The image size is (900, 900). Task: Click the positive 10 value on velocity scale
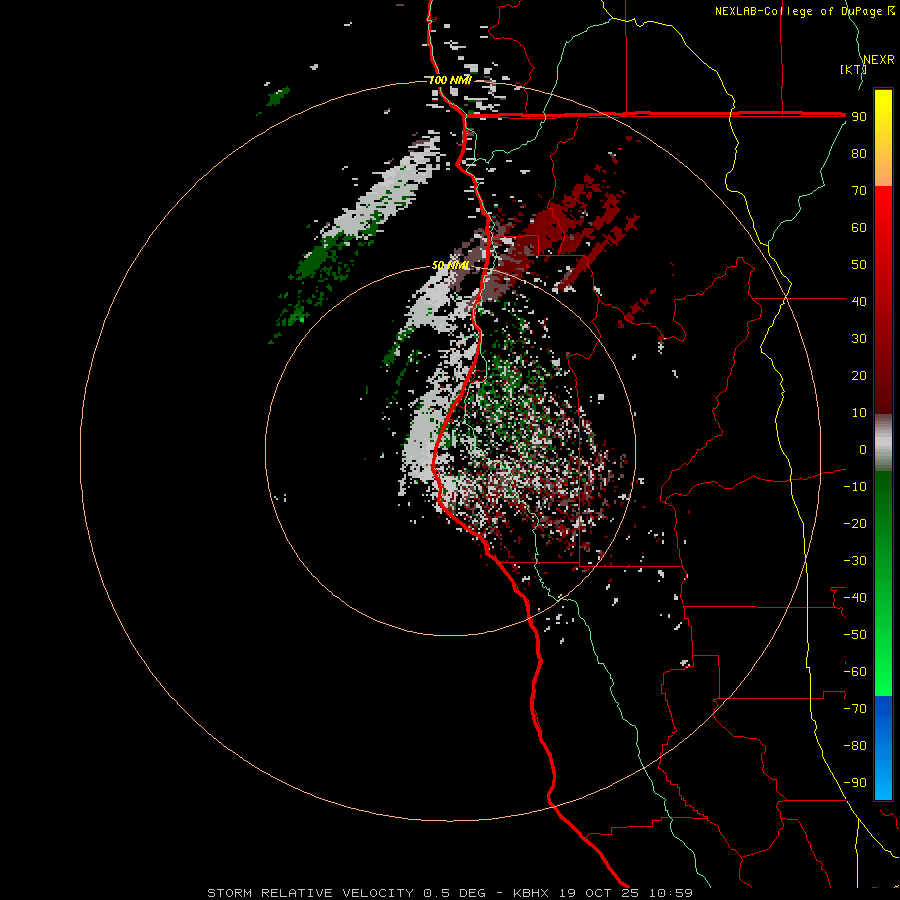point(859,413)
